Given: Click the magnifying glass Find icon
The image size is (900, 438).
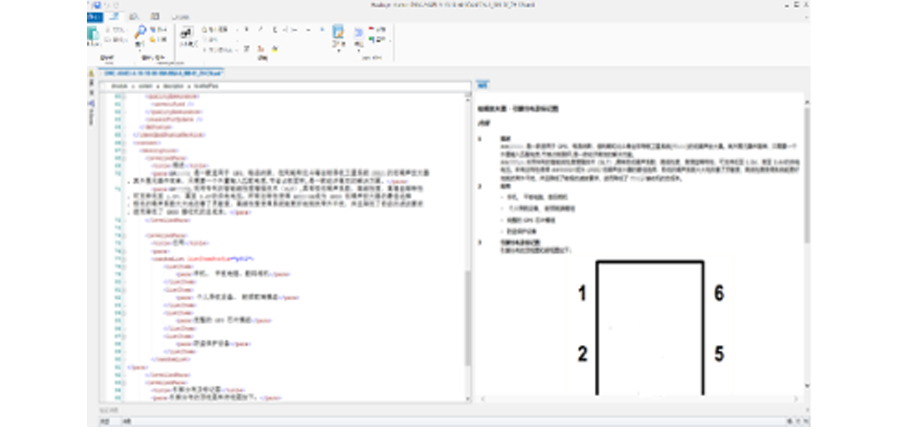Looking at the screenshot, I should (140, 34).
